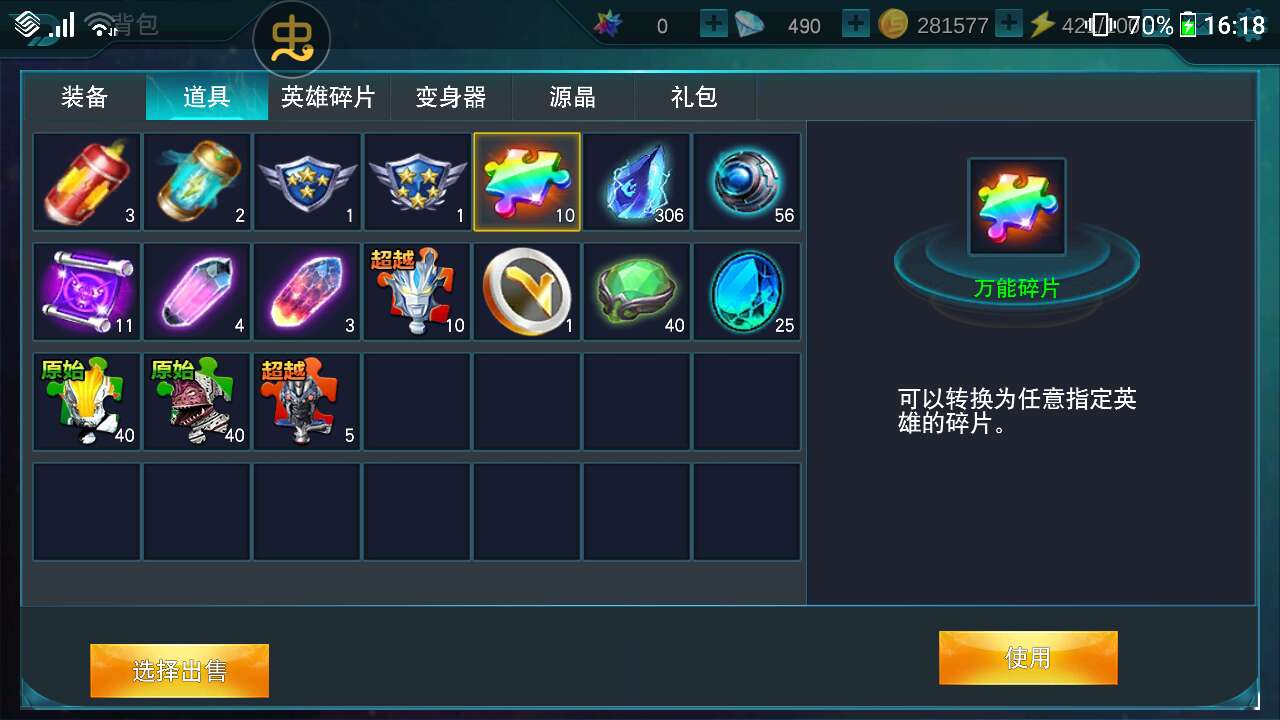Select the blue crystal item with count 306
Screen dimensions: 1280x720
click(x=637, y=182)
